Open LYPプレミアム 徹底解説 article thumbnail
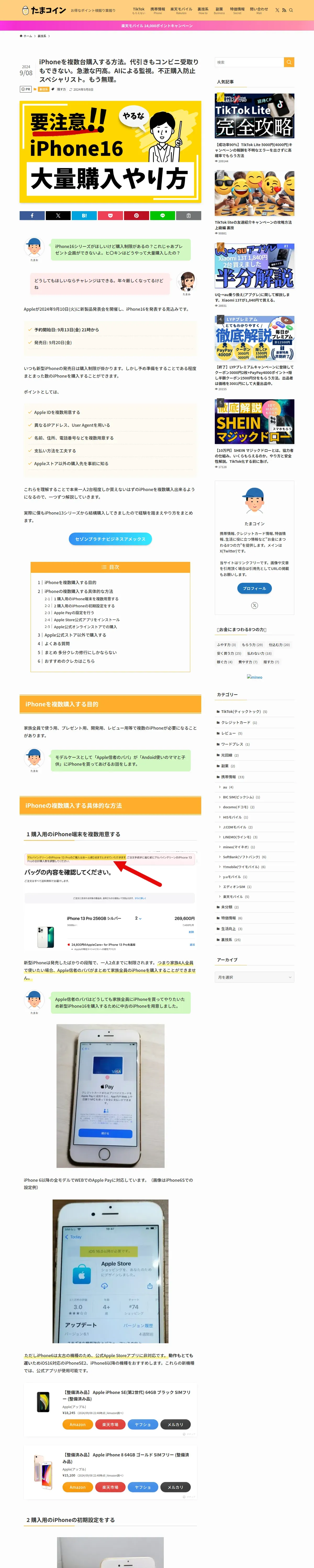The height and width of the screenshot is (1568, 314). [x=254, y=338]
